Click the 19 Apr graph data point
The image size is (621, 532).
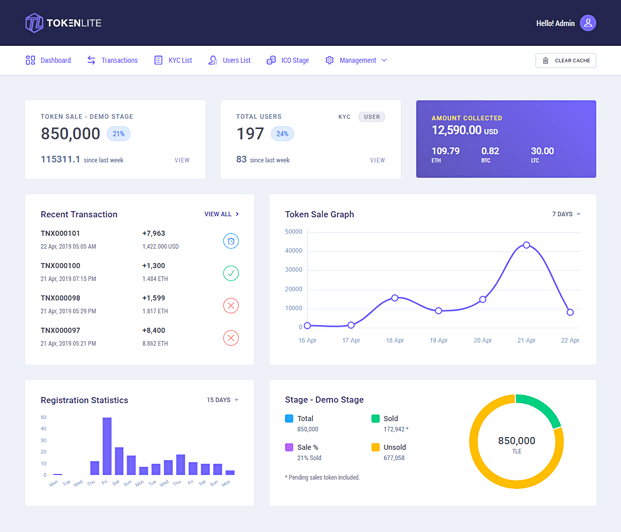tap(438, 311)
